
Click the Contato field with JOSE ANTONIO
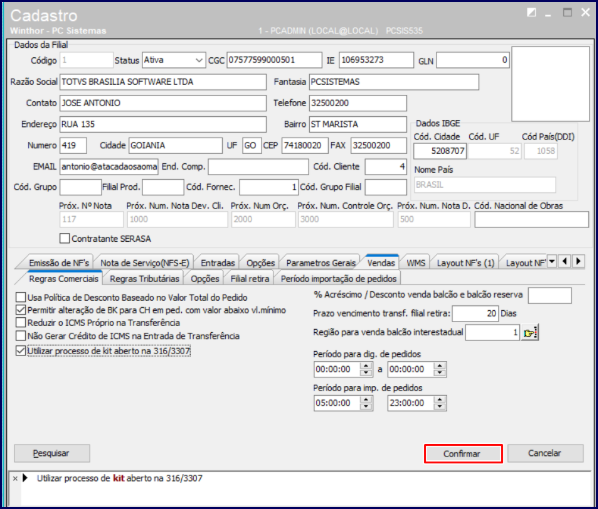(x=163, y=103)
